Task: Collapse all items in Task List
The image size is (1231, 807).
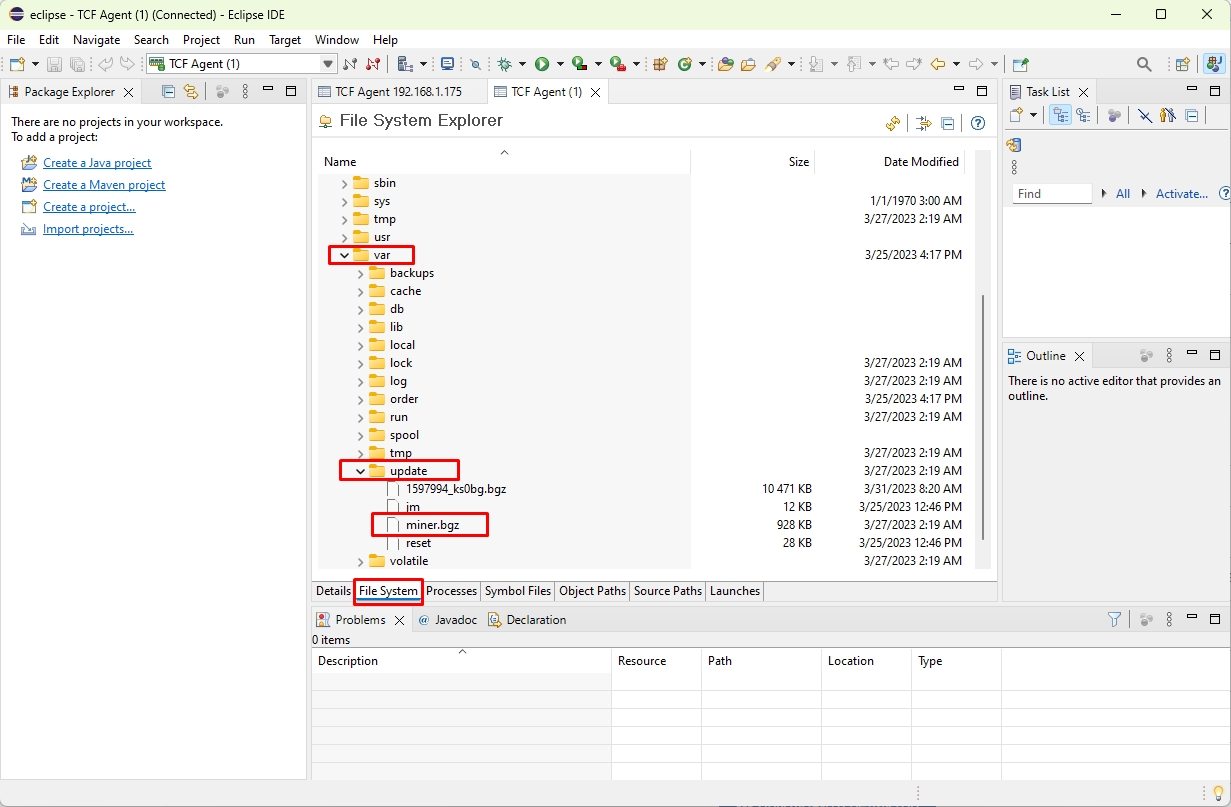Action: click(x=1192, y=116)
